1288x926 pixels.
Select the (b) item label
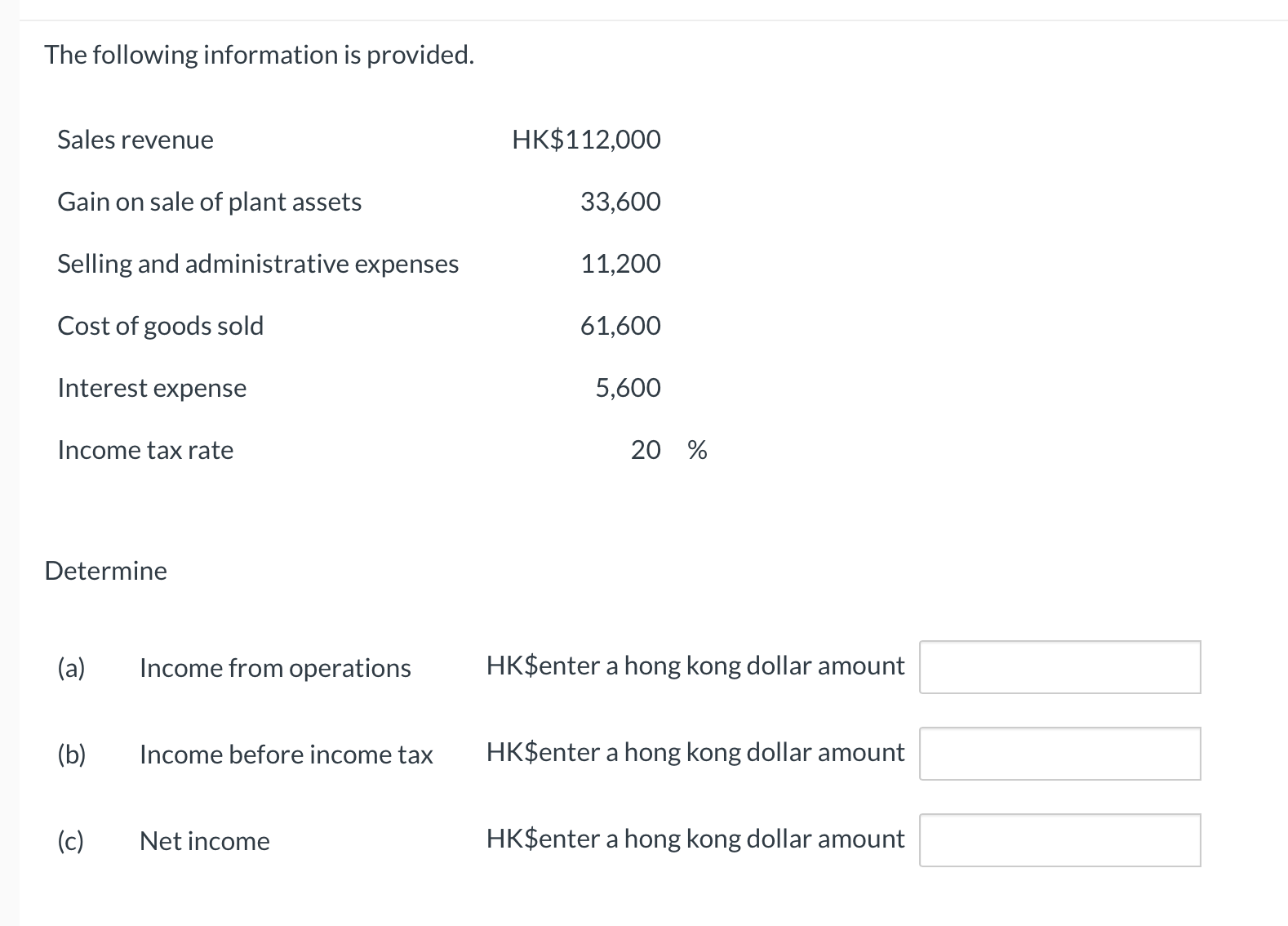72,755
